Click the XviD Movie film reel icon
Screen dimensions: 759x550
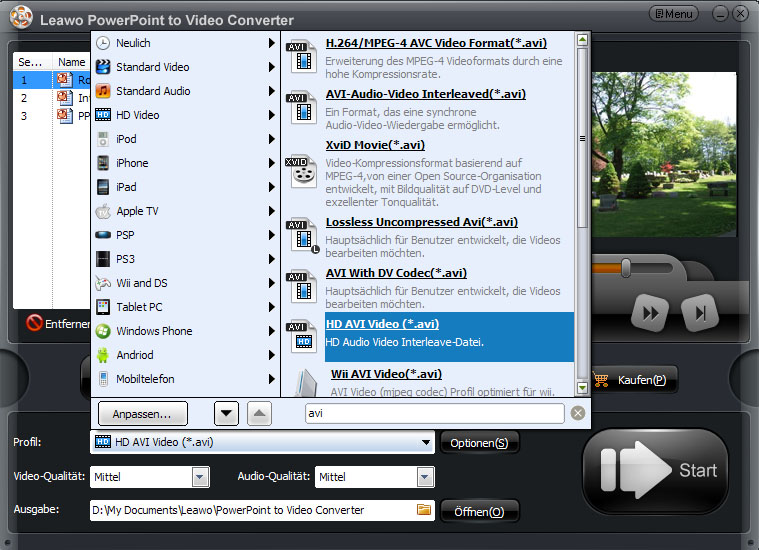(302, 170)
